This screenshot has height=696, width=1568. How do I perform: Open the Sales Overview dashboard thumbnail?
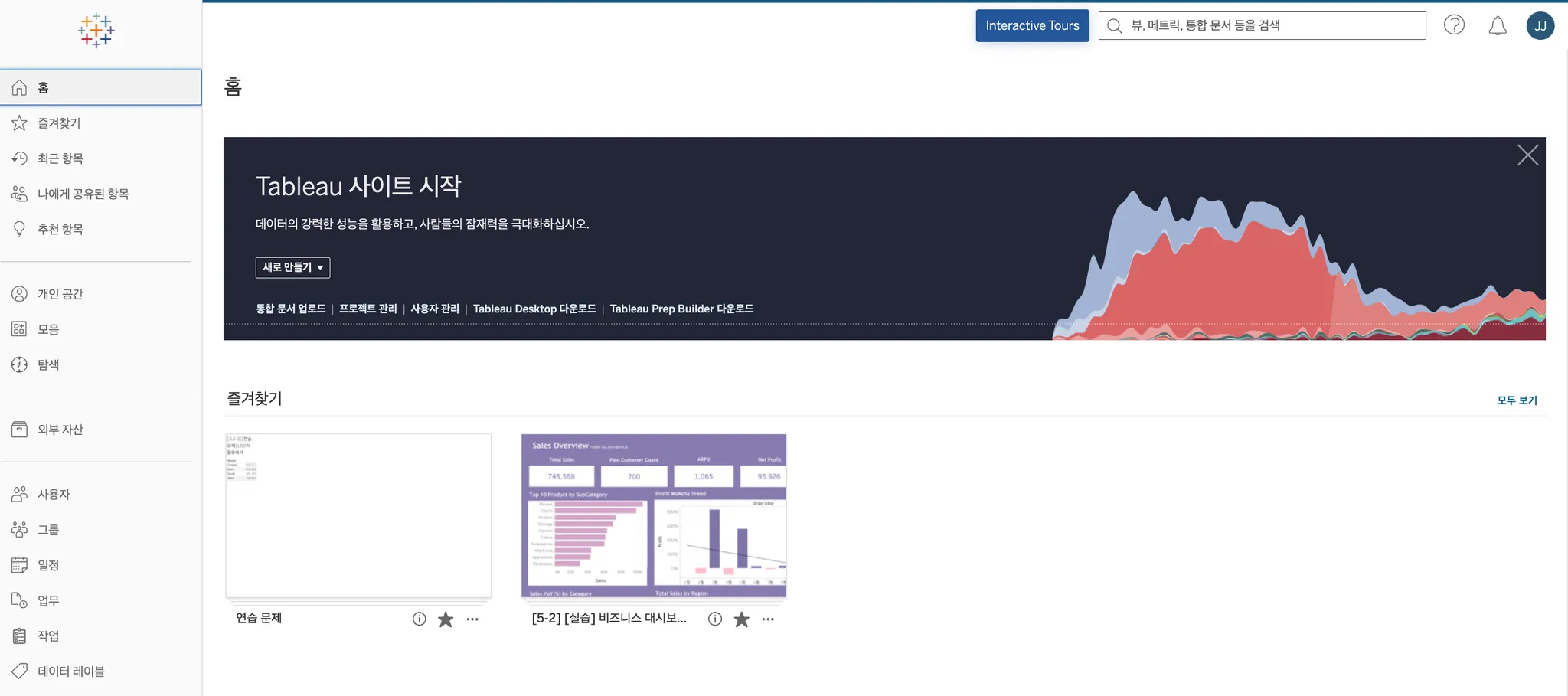[654, 516]
